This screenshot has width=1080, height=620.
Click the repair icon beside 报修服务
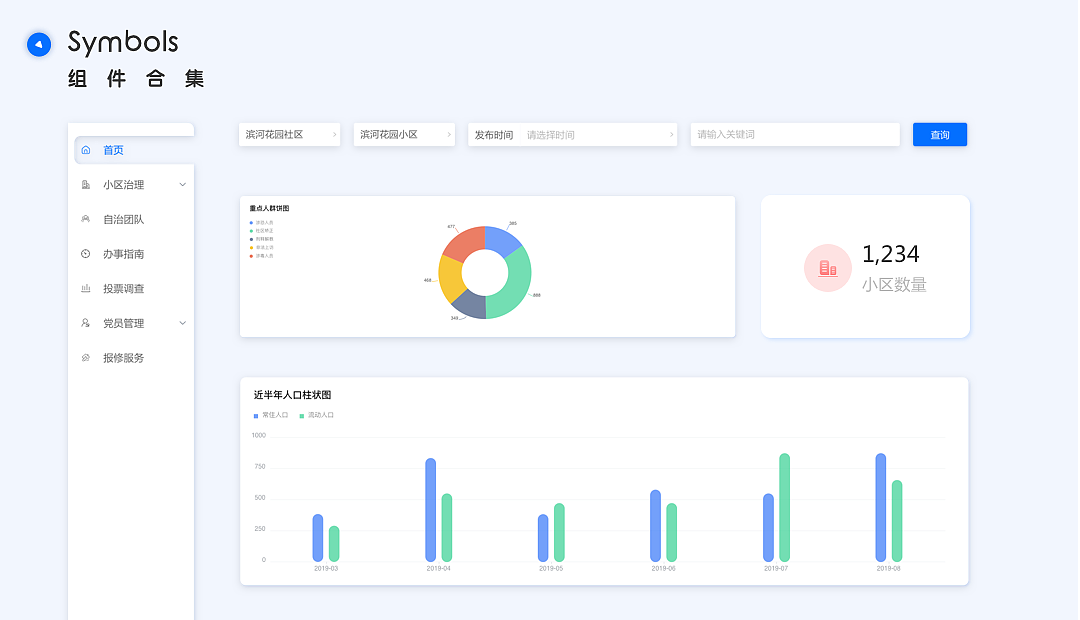click(x=86, y=358)
